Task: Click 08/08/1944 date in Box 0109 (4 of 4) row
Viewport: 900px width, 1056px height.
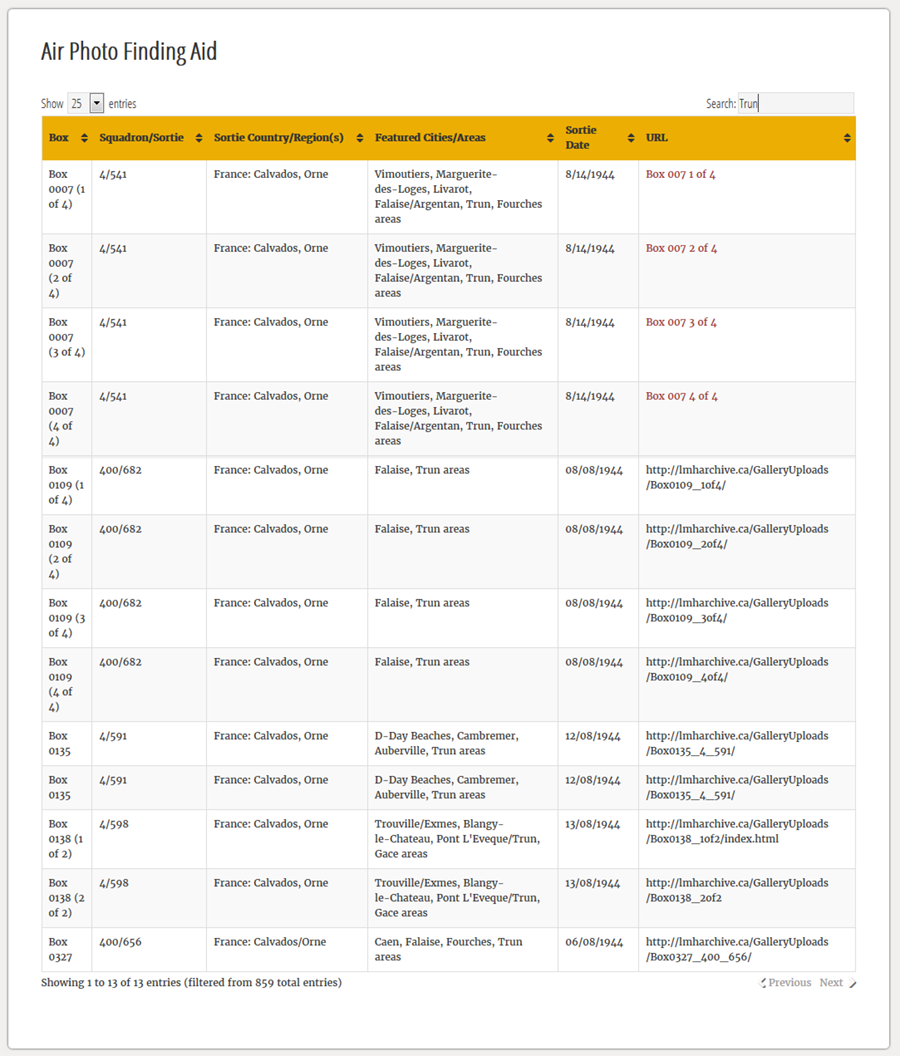Action: click(x=598, y=684)
